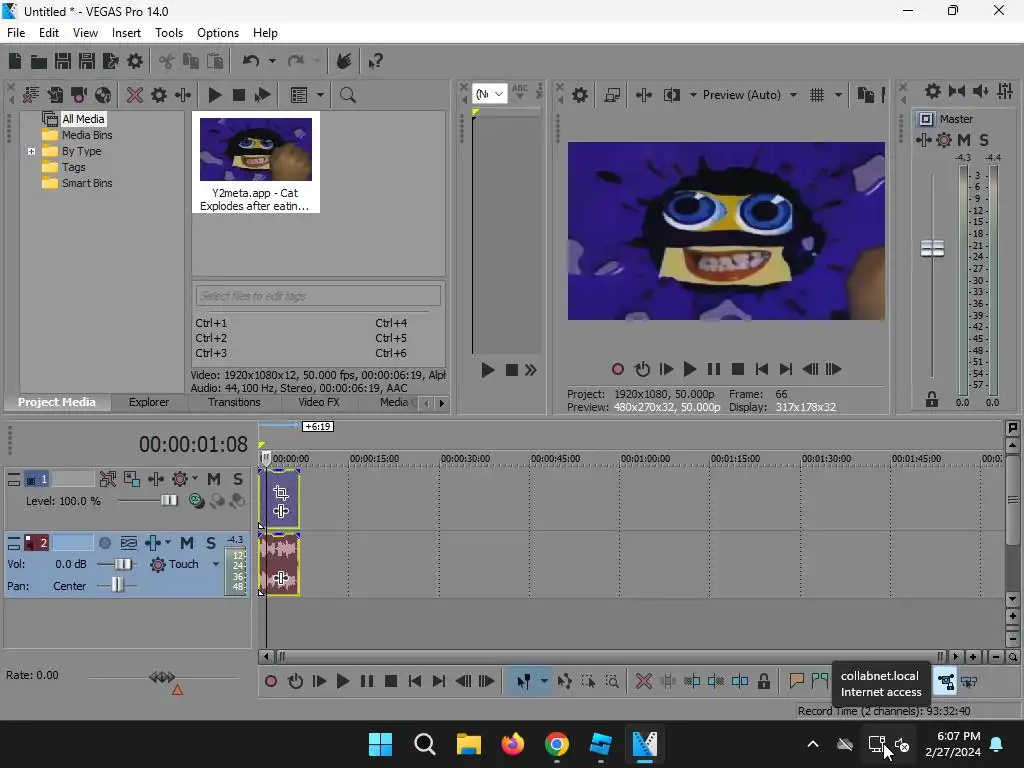
Task: Search media bins with magnifier icon
Action: point(347,95)
